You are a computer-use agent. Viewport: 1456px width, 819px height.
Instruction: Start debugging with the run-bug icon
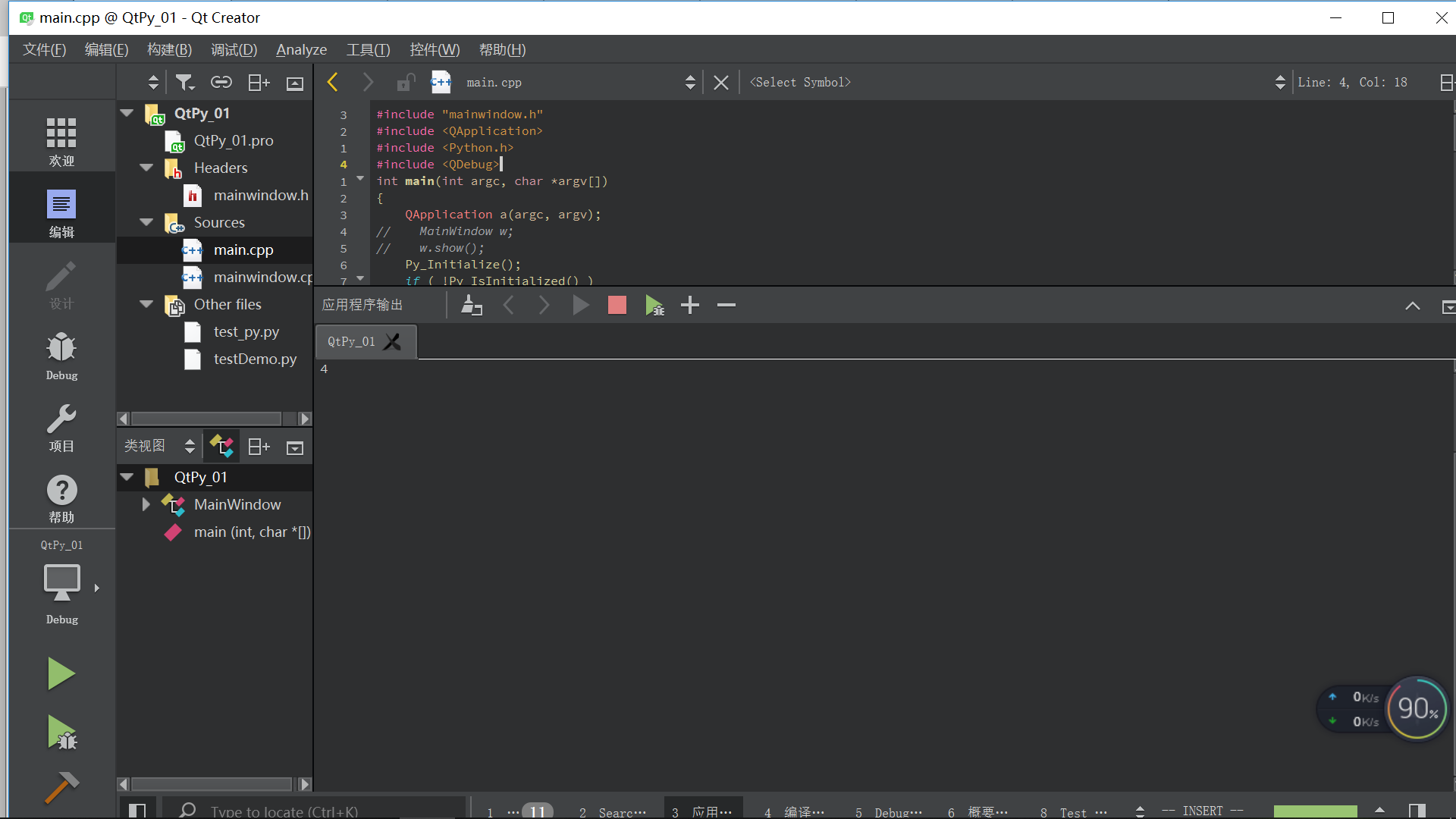coord(61,733)
